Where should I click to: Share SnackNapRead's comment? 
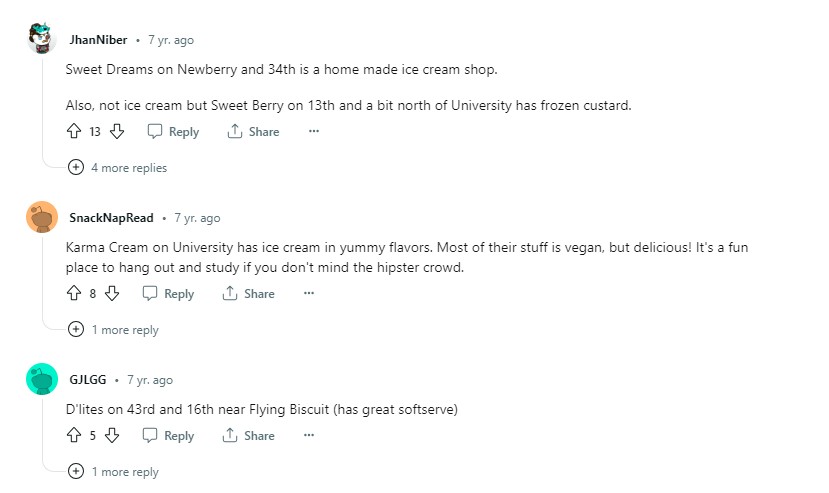pos(248,294)
